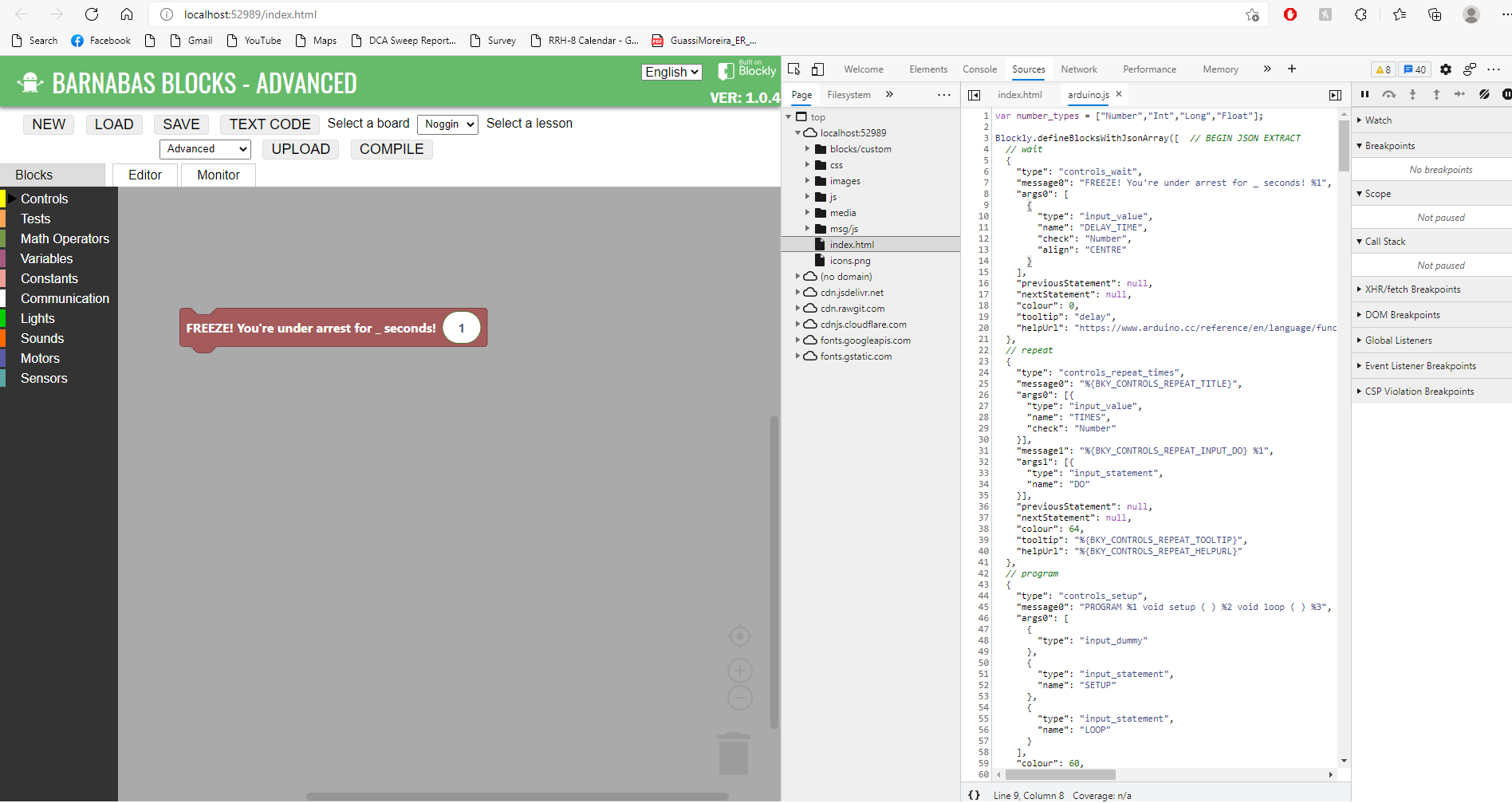Step out of the current function
The width and height of the screenshot is (1512, 803).
(x=1436, y=94)
